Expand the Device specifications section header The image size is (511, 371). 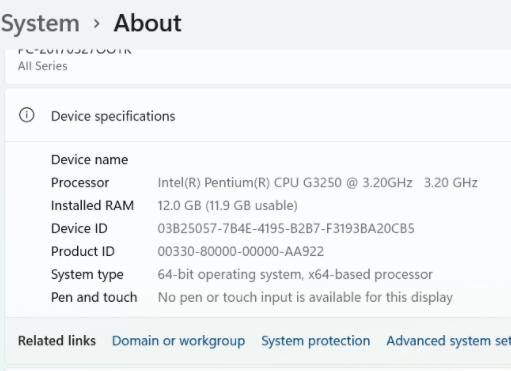pos(258,116)
